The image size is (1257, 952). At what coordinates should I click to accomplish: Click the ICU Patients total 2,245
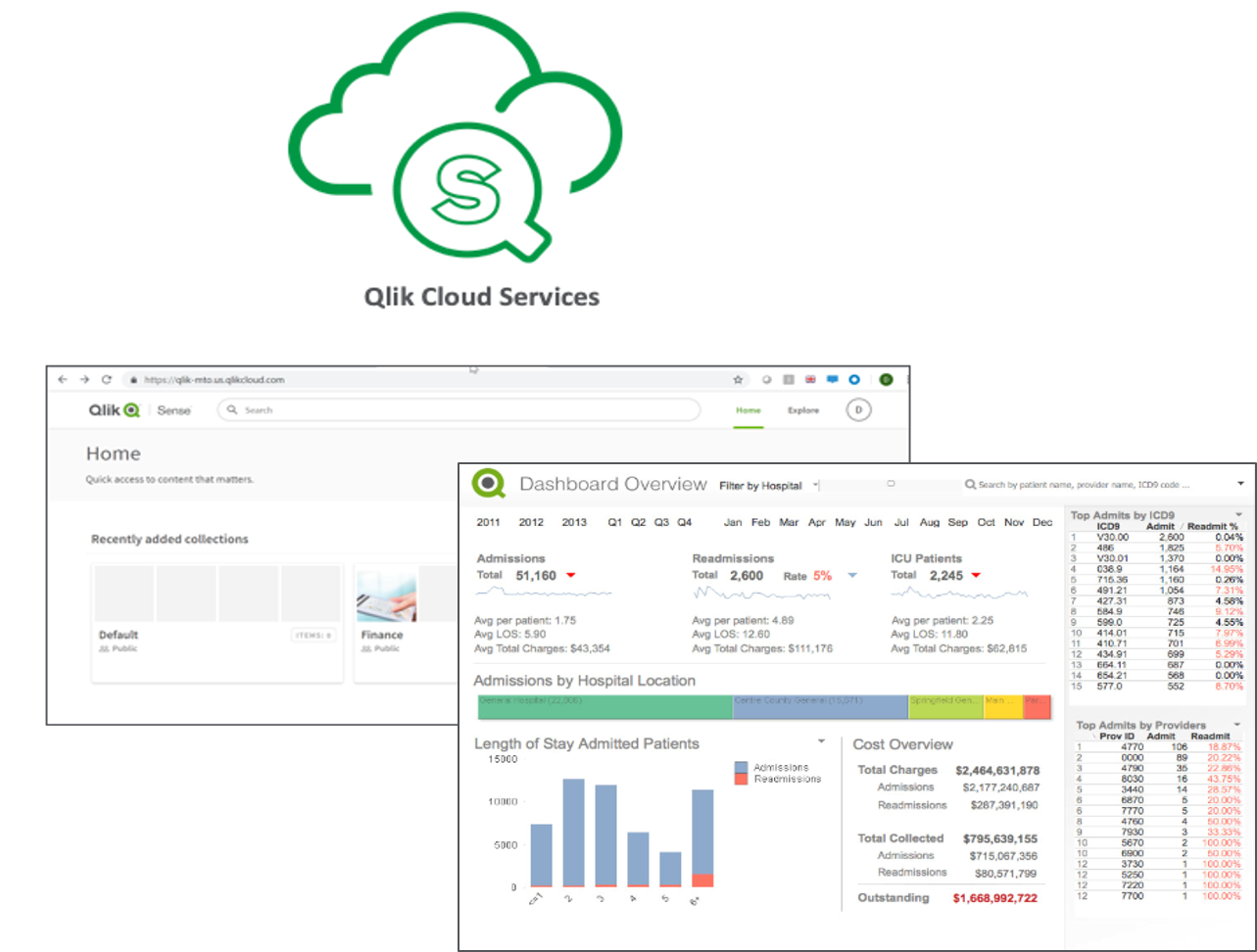(946, 576)
